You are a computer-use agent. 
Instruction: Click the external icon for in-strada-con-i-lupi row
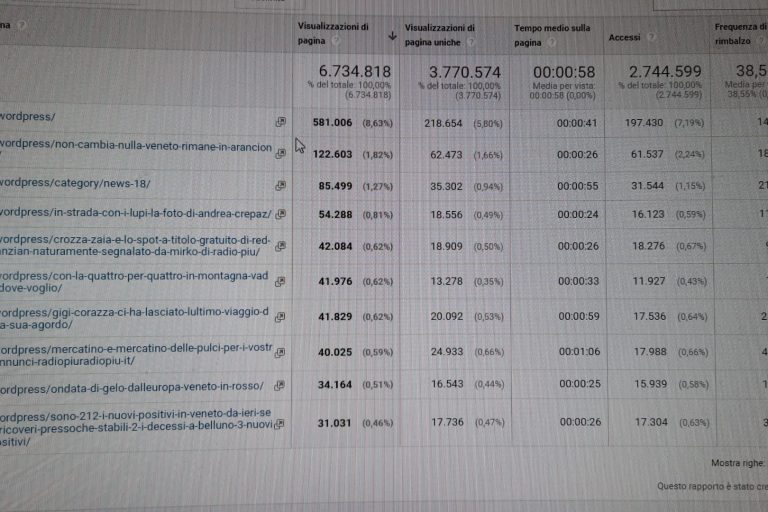click(280, 214)
